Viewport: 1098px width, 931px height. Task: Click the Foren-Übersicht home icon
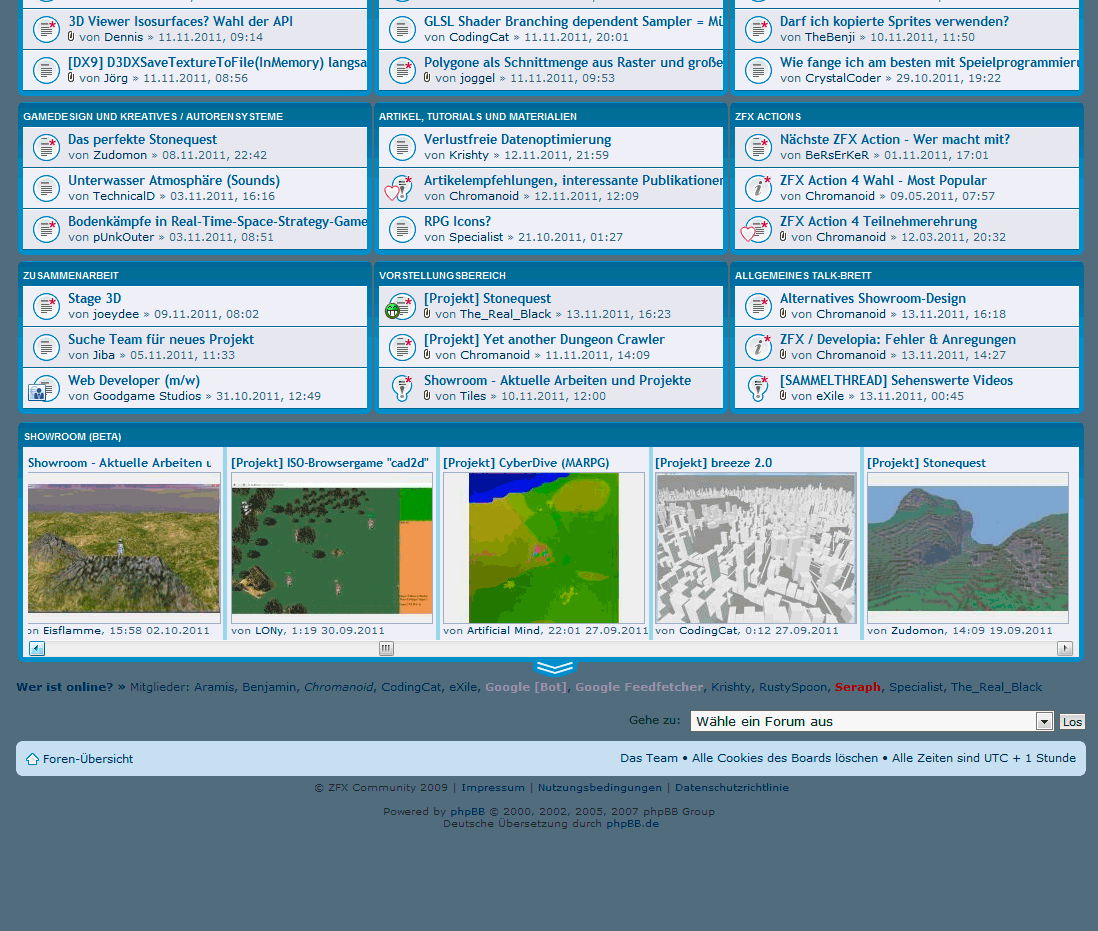[32, 759]
